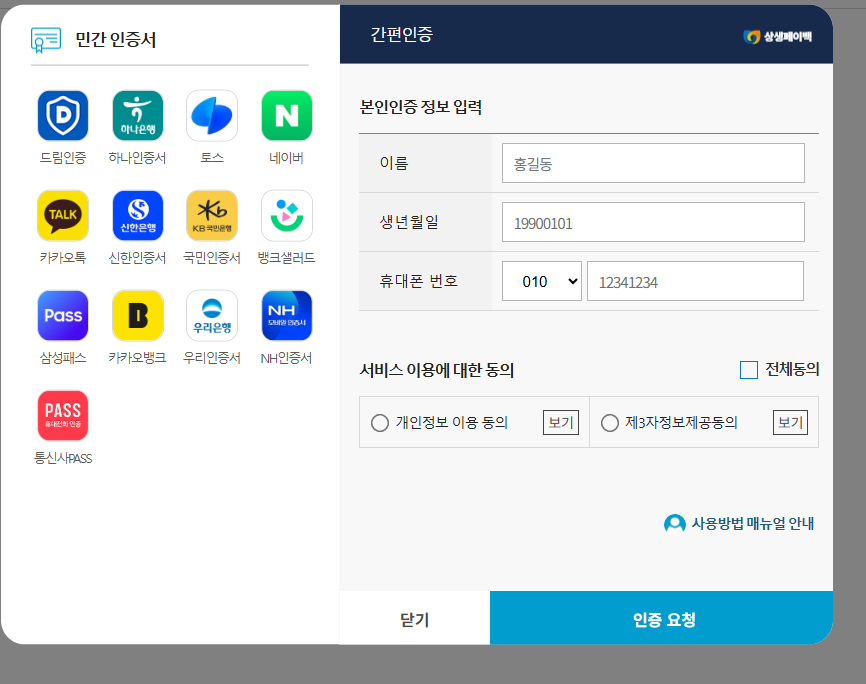Choose 하나인증서 Hana Bank icon
The height and width of the screenshot is (684, 866).
click(x=138, y=115)
